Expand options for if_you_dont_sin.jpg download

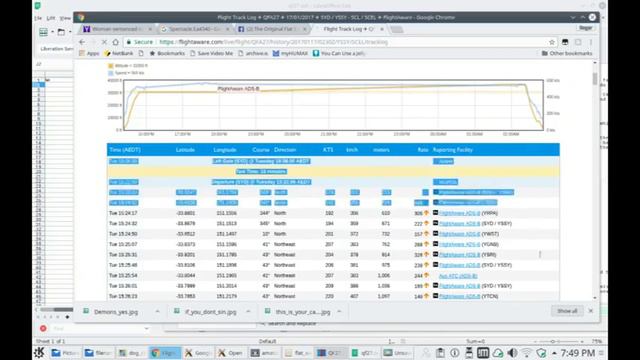(x=248, y=311)
